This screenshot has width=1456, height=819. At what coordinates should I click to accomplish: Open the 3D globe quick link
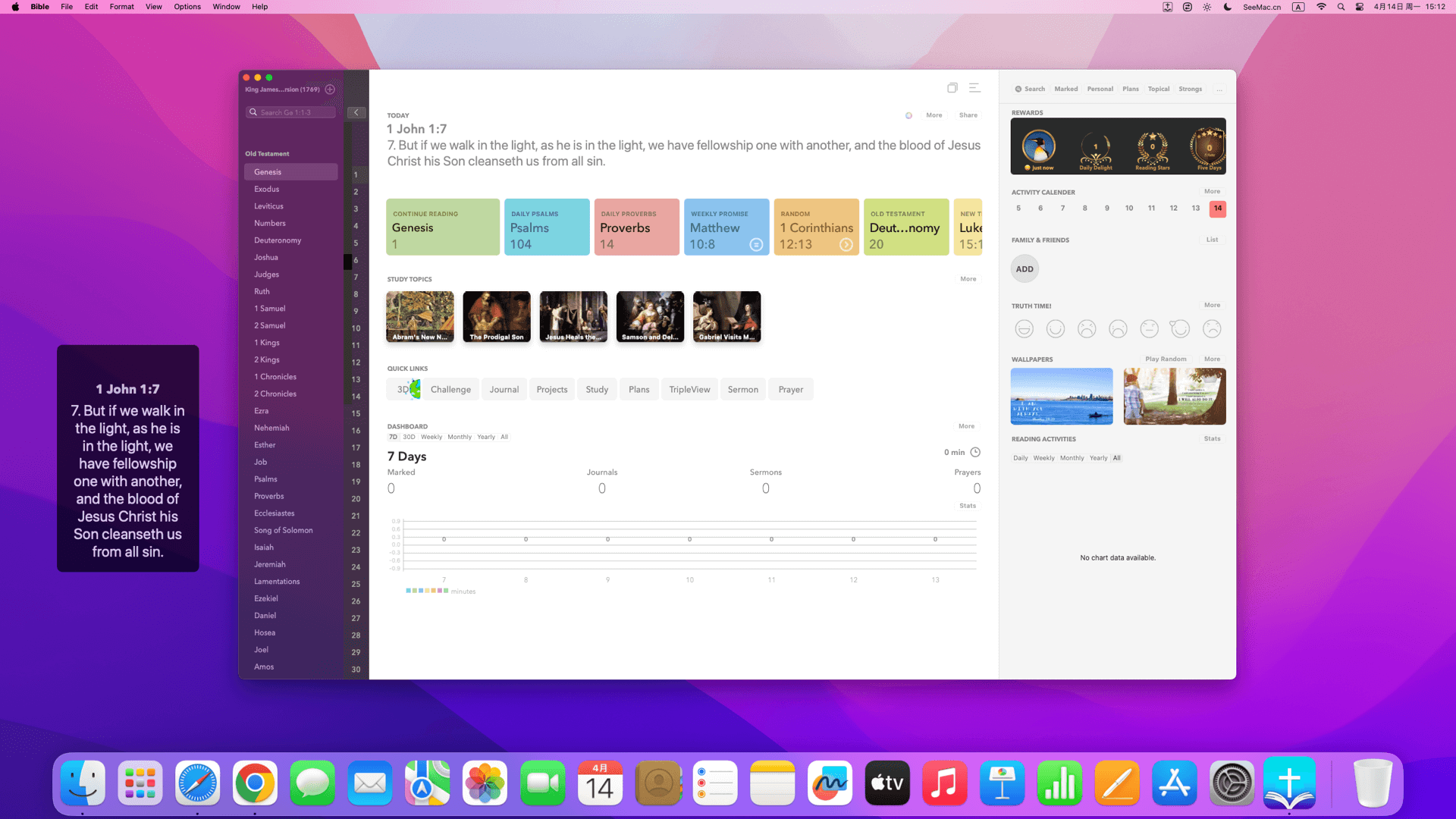(408, 389)
